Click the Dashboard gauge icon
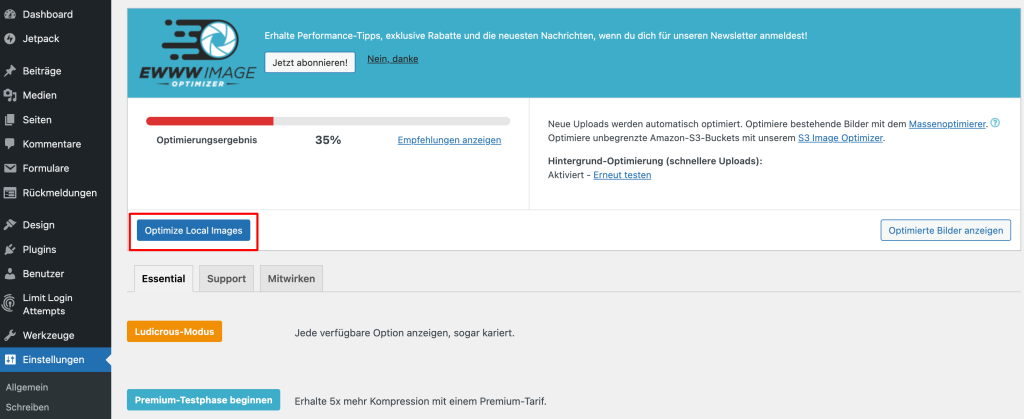1024x419 pixels. click(10, 14)
